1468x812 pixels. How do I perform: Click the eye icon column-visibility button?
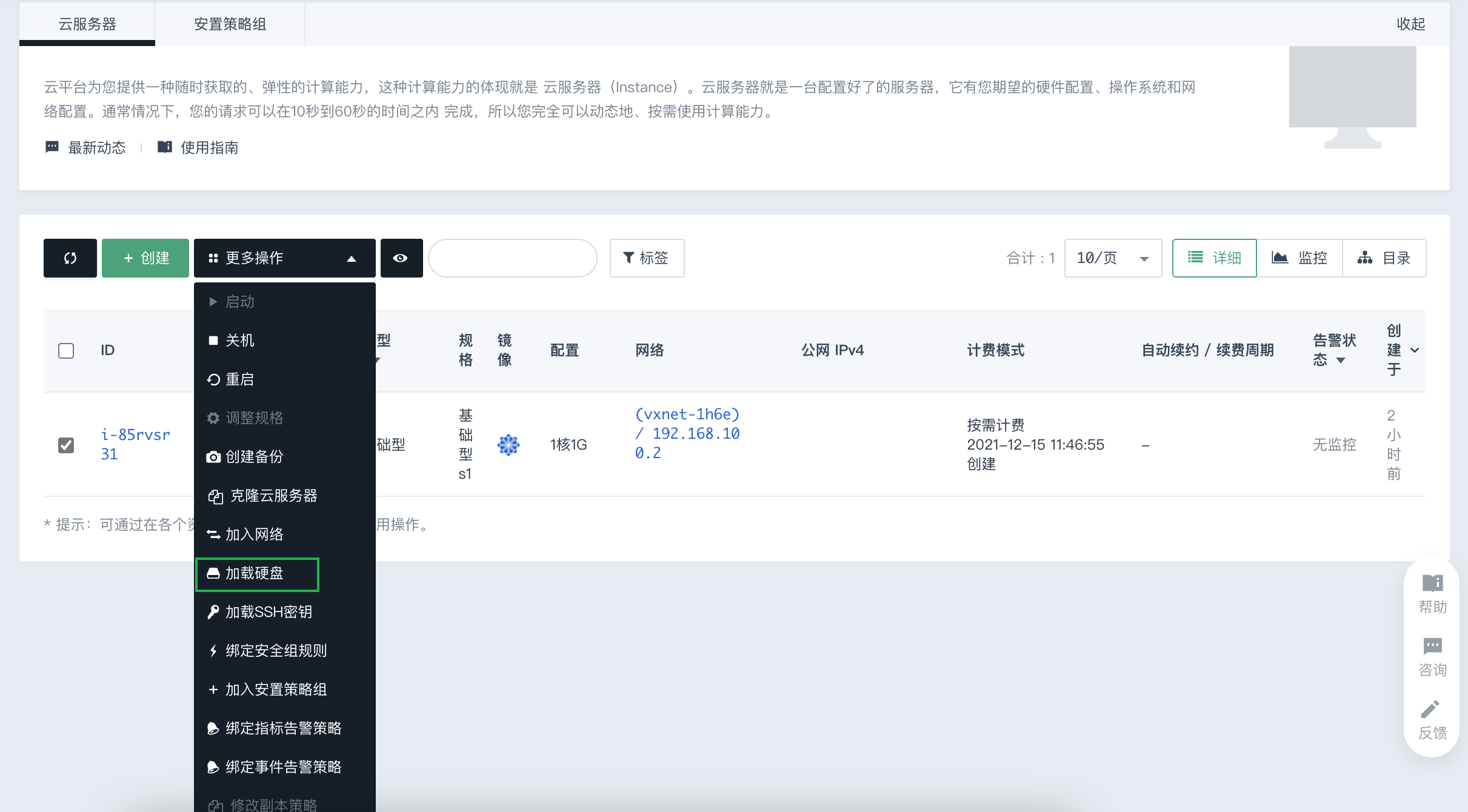click(x=401, y=258)
